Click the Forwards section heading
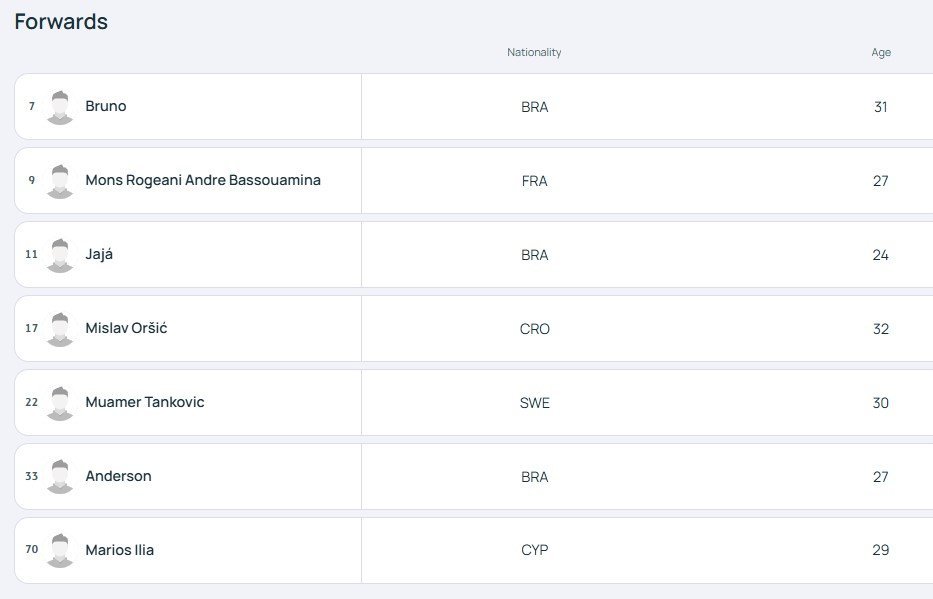Viewport: 933px width, 599px height. pos(61,21)
